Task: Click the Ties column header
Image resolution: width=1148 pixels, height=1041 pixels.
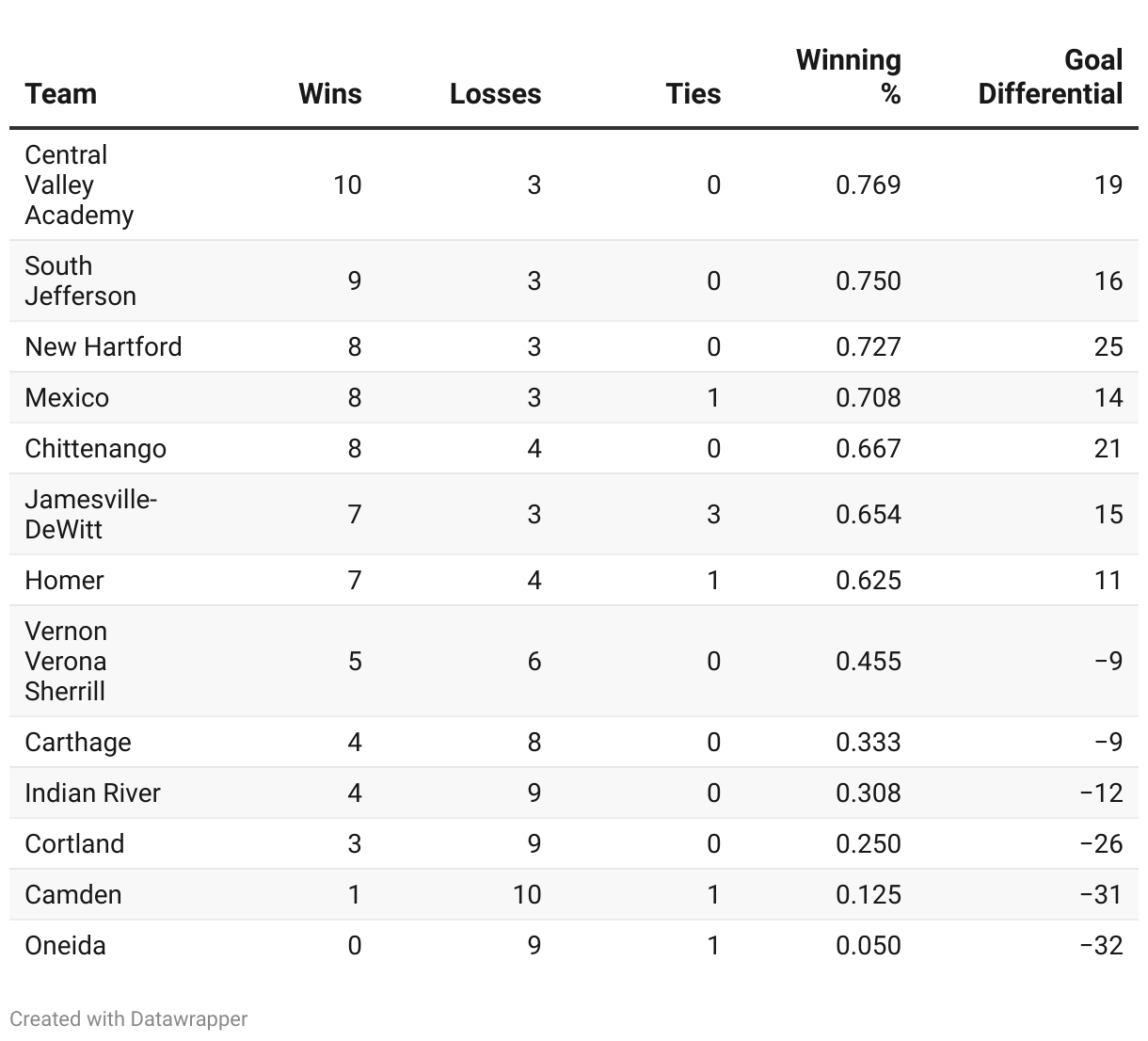Action: (693, 94)
